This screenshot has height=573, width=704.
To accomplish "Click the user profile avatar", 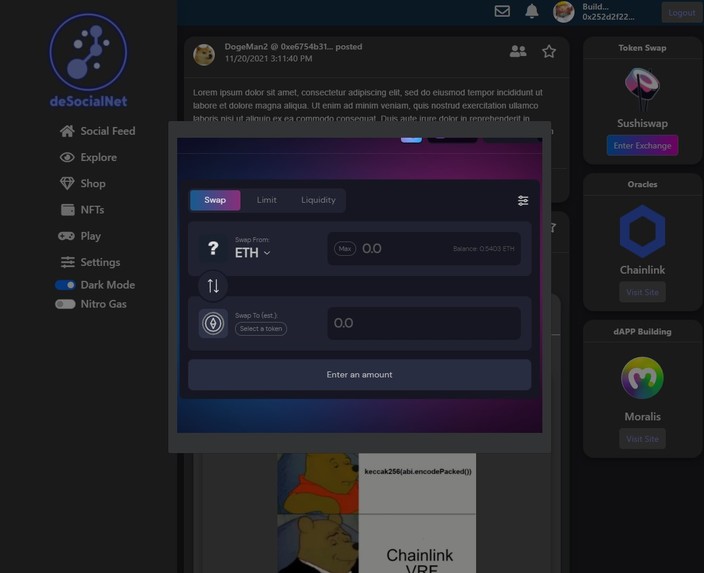I will [563, 12].
